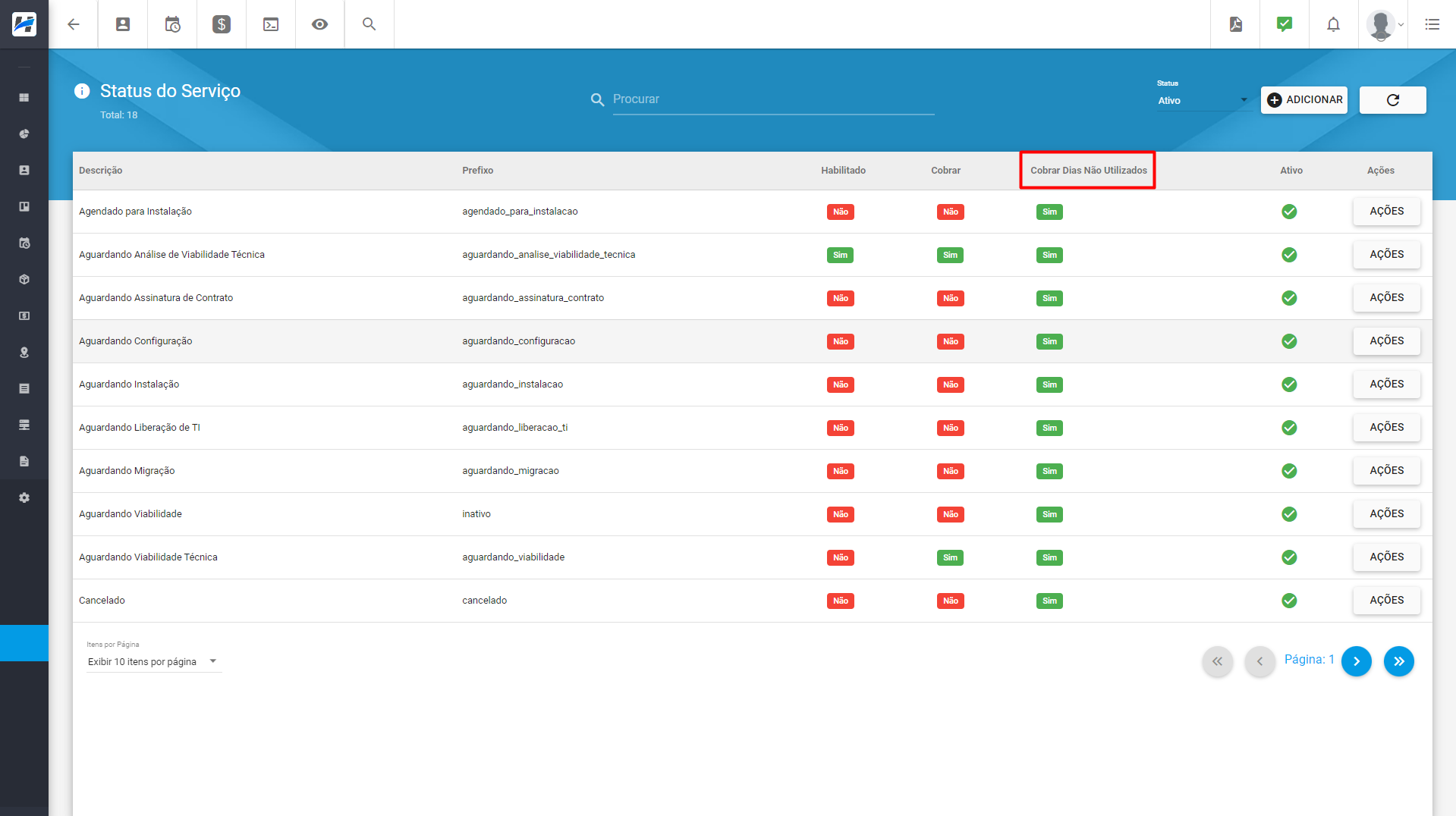The width and height of the screenshot is (1456, 816).
Task: Sort by Descrição column header
Action: pos(100,171)
